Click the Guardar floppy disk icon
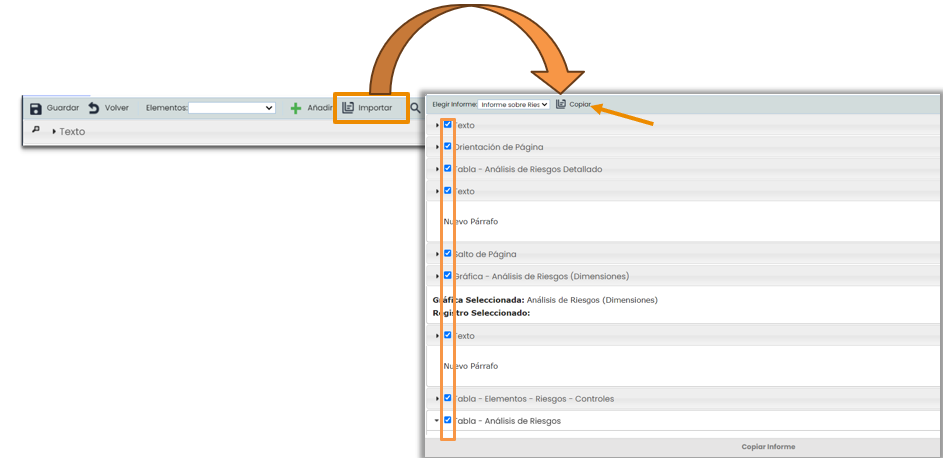943x458 pixels. [36, 108]
